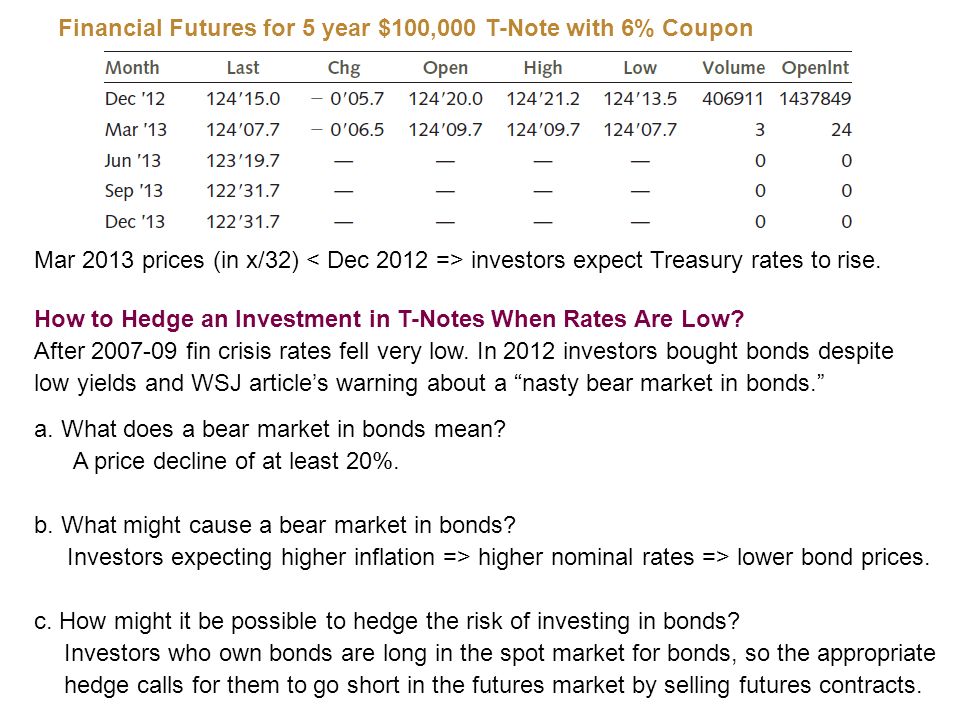960x720 pixels.
Task: Click the Sep '13 last price 122'31.7
Action: [x=243, y=191]
